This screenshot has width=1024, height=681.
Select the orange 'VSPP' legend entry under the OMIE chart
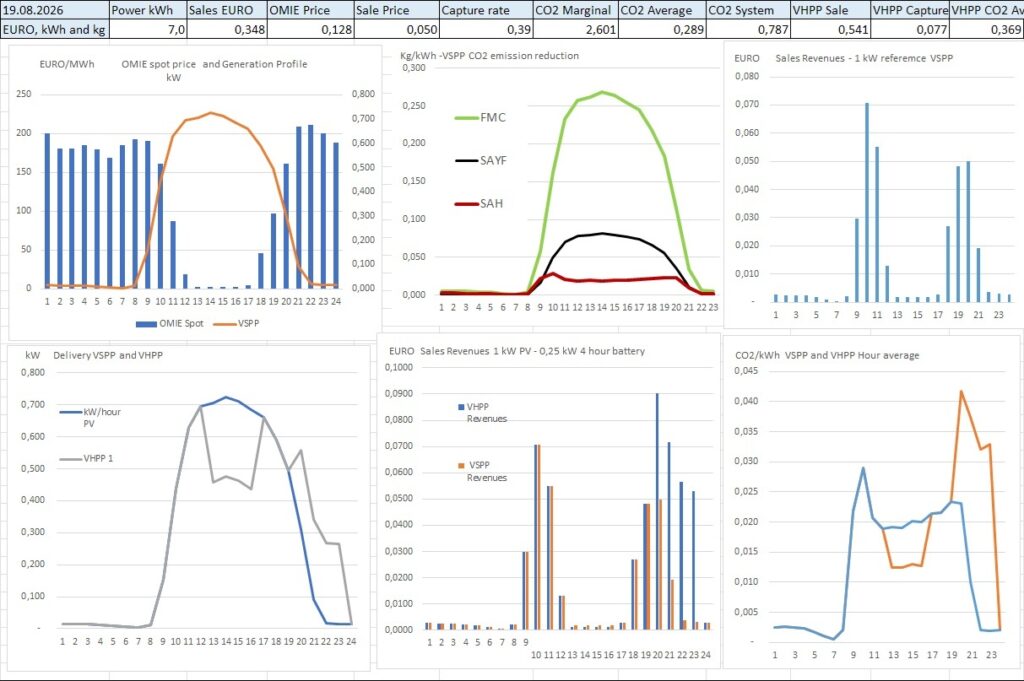point(236,323)
